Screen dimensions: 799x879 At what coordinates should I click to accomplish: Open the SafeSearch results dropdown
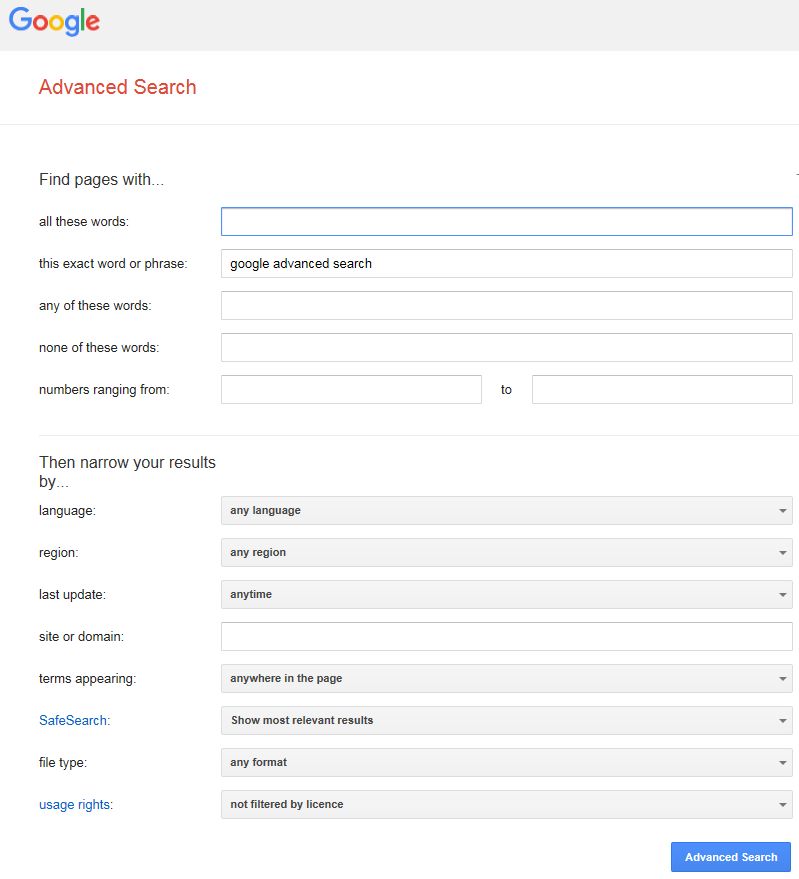(x=506, y=720)
